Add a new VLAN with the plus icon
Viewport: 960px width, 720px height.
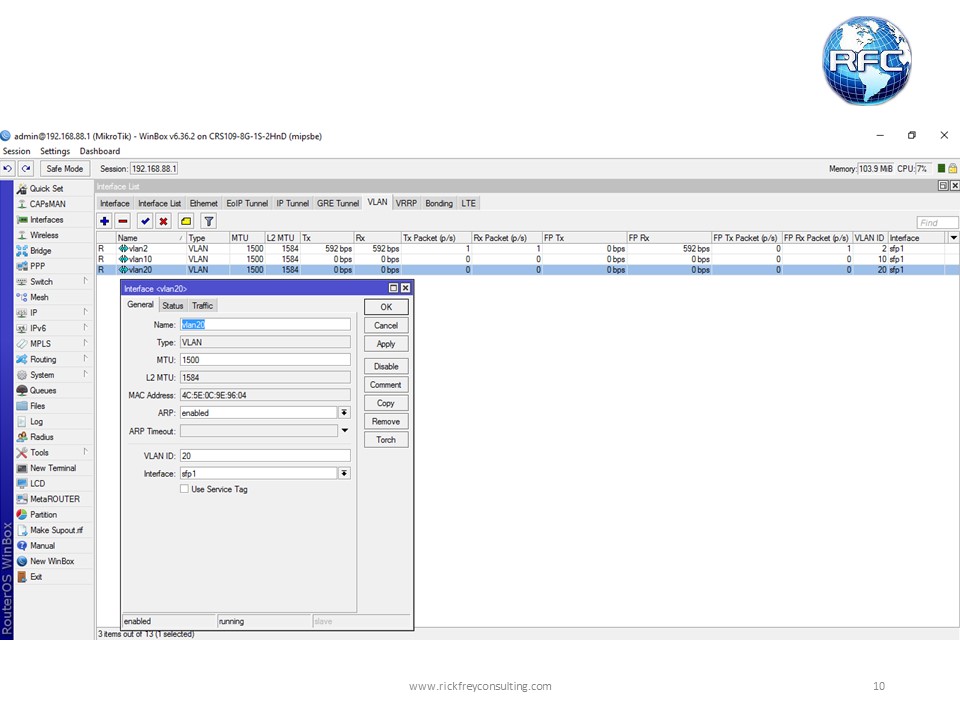(x=104, y=221)
